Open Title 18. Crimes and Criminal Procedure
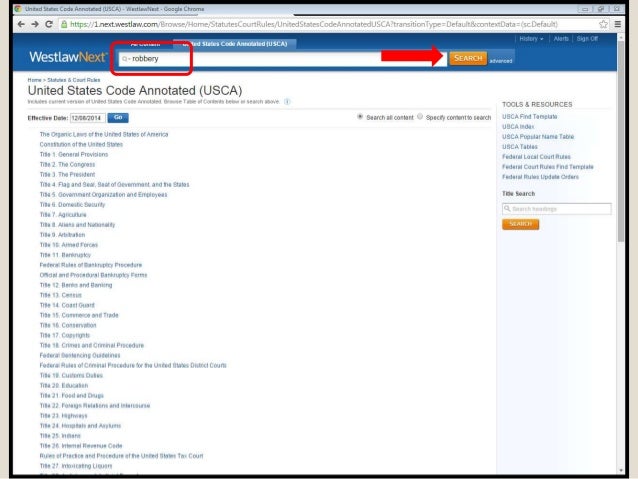638x479 pixels. [92, 345]
